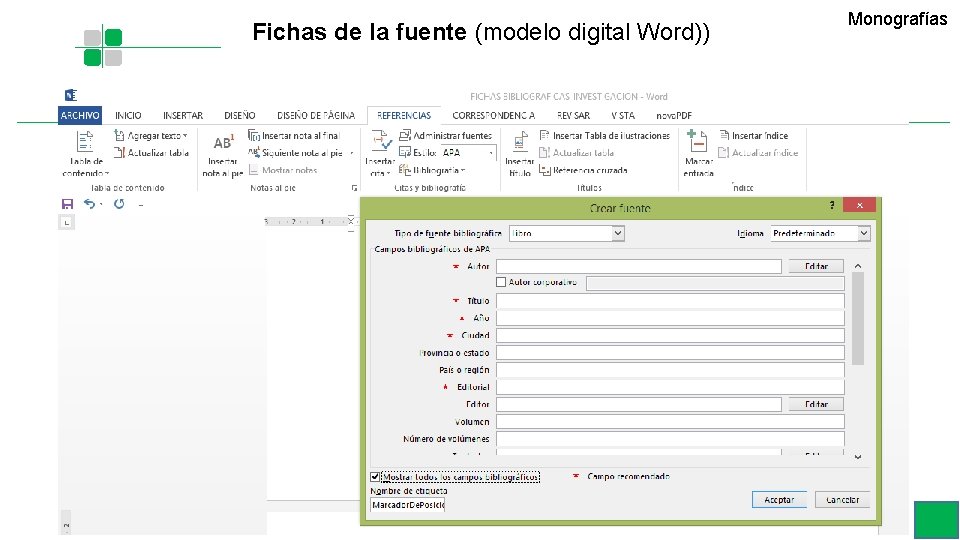
Task: Click Insertar índice
Action: [754, 135]
